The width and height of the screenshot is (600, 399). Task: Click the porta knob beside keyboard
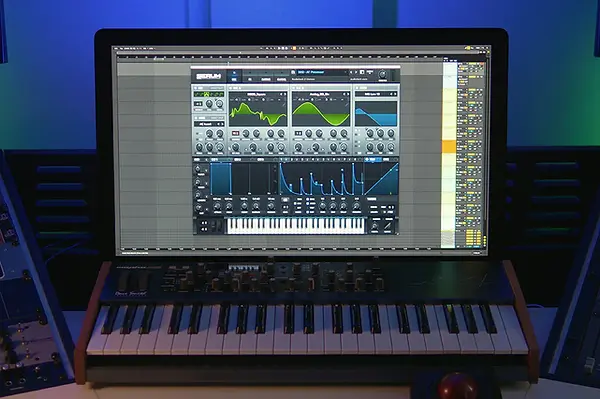(x=376, y=226)
